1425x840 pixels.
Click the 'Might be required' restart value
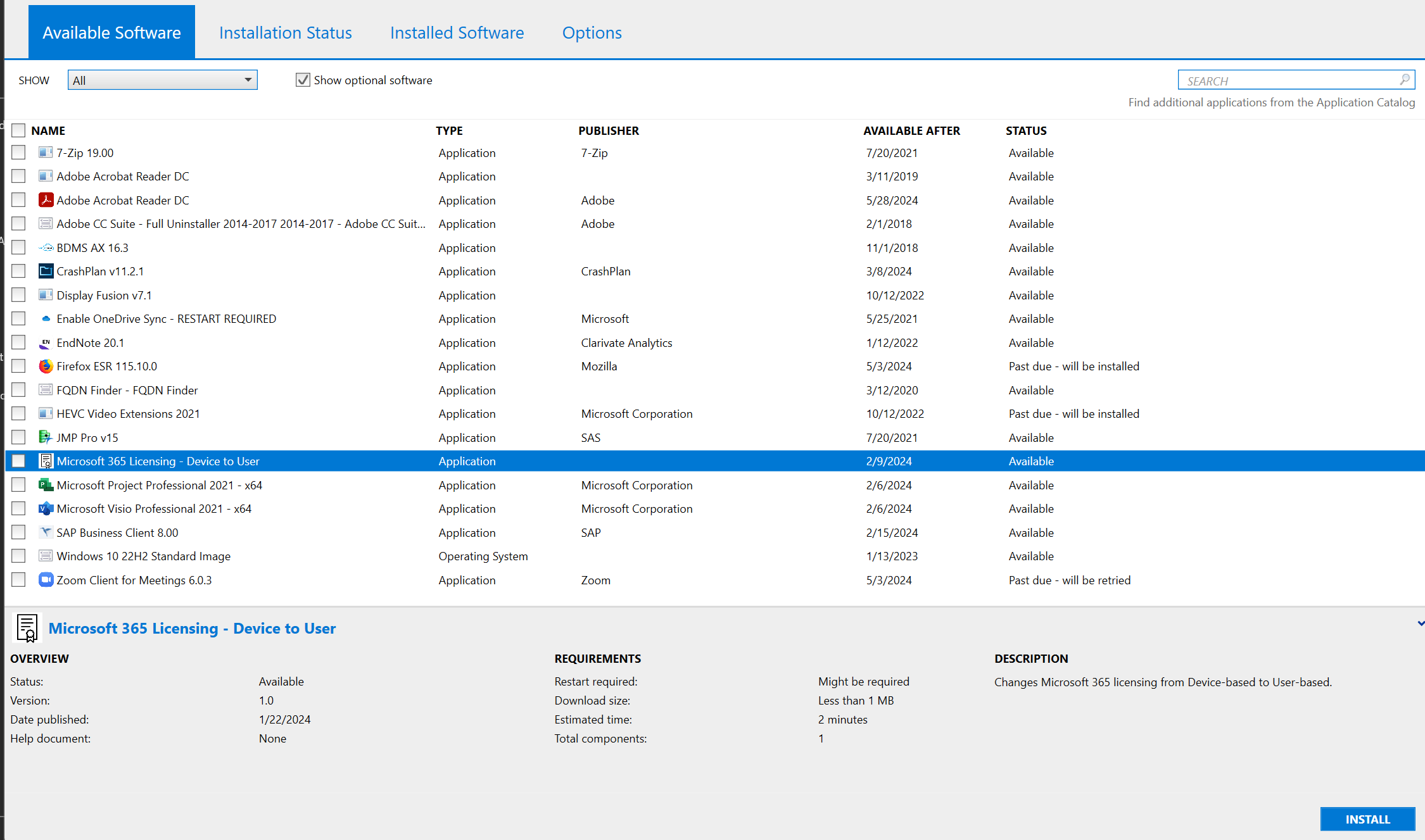(x=863, y=681)
